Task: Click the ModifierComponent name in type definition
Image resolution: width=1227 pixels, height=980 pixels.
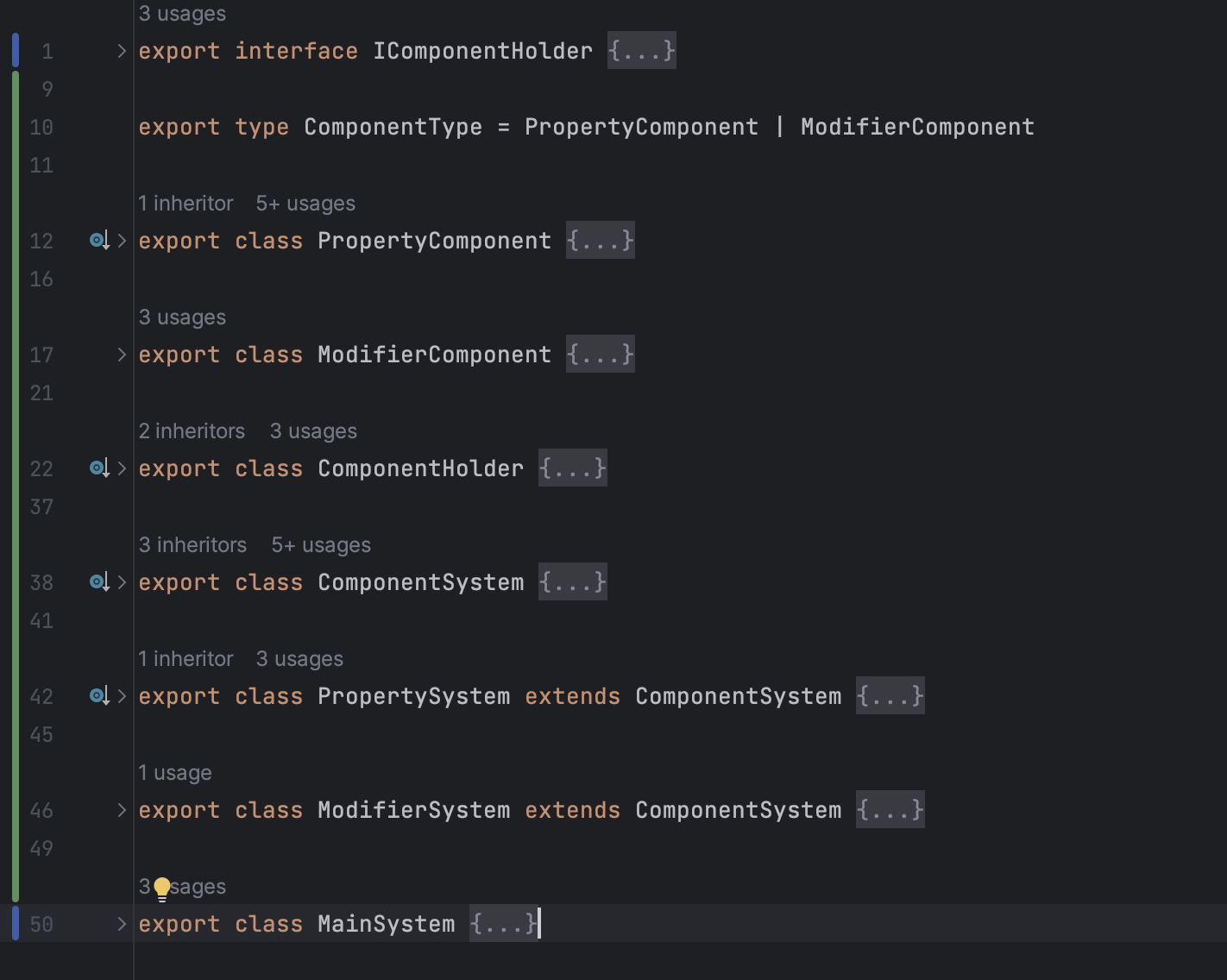Action: point(917,127)
